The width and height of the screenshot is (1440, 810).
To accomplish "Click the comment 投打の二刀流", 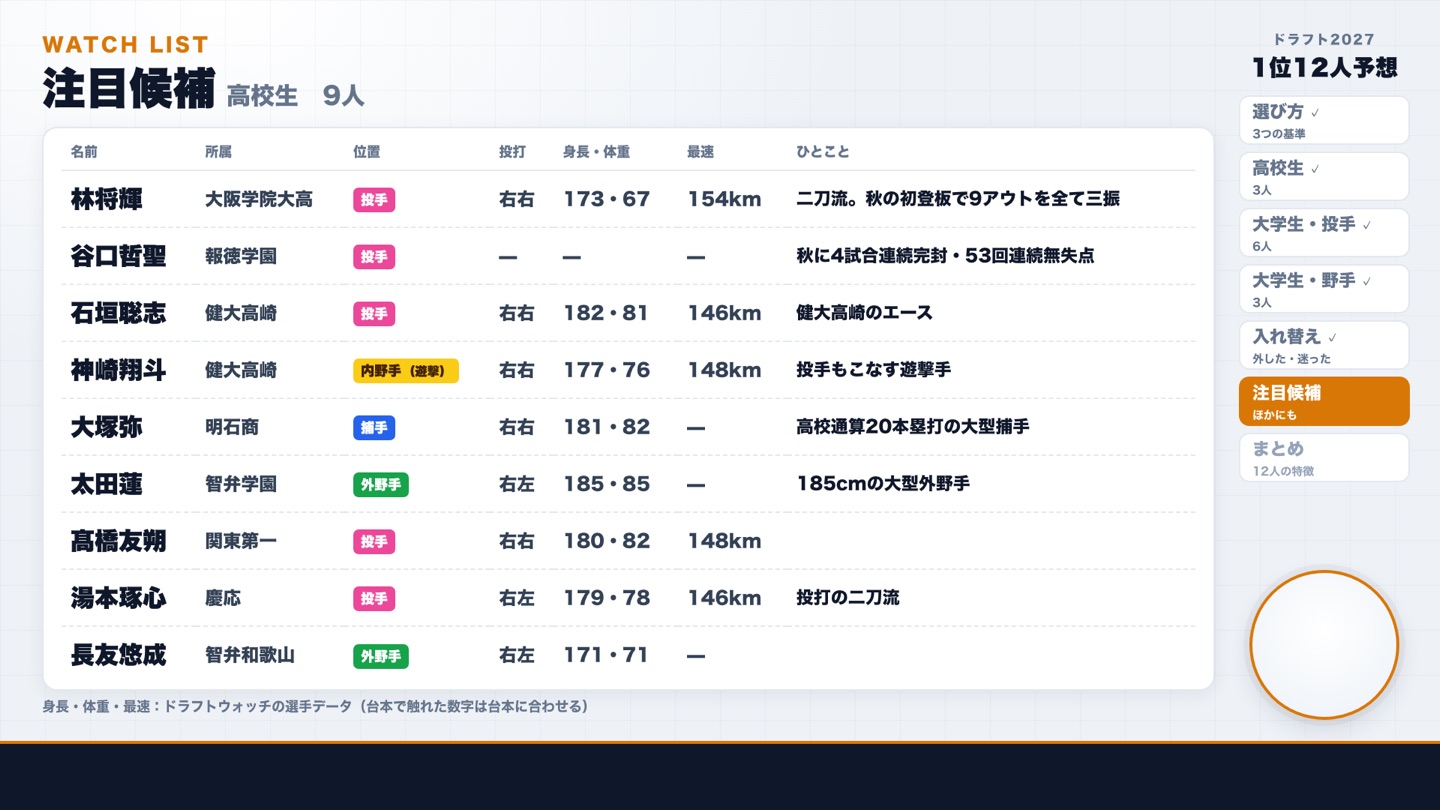I will (x=848, y=598).
